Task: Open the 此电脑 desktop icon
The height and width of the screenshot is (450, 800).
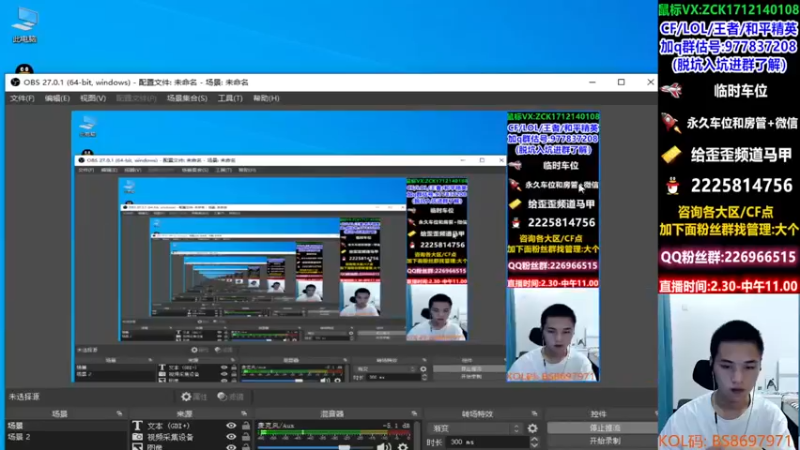Action: click(24, 24)
